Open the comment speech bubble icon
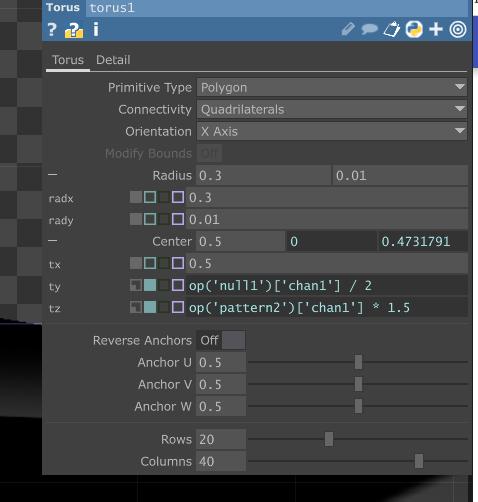478x502 pixels. [369, 29]
